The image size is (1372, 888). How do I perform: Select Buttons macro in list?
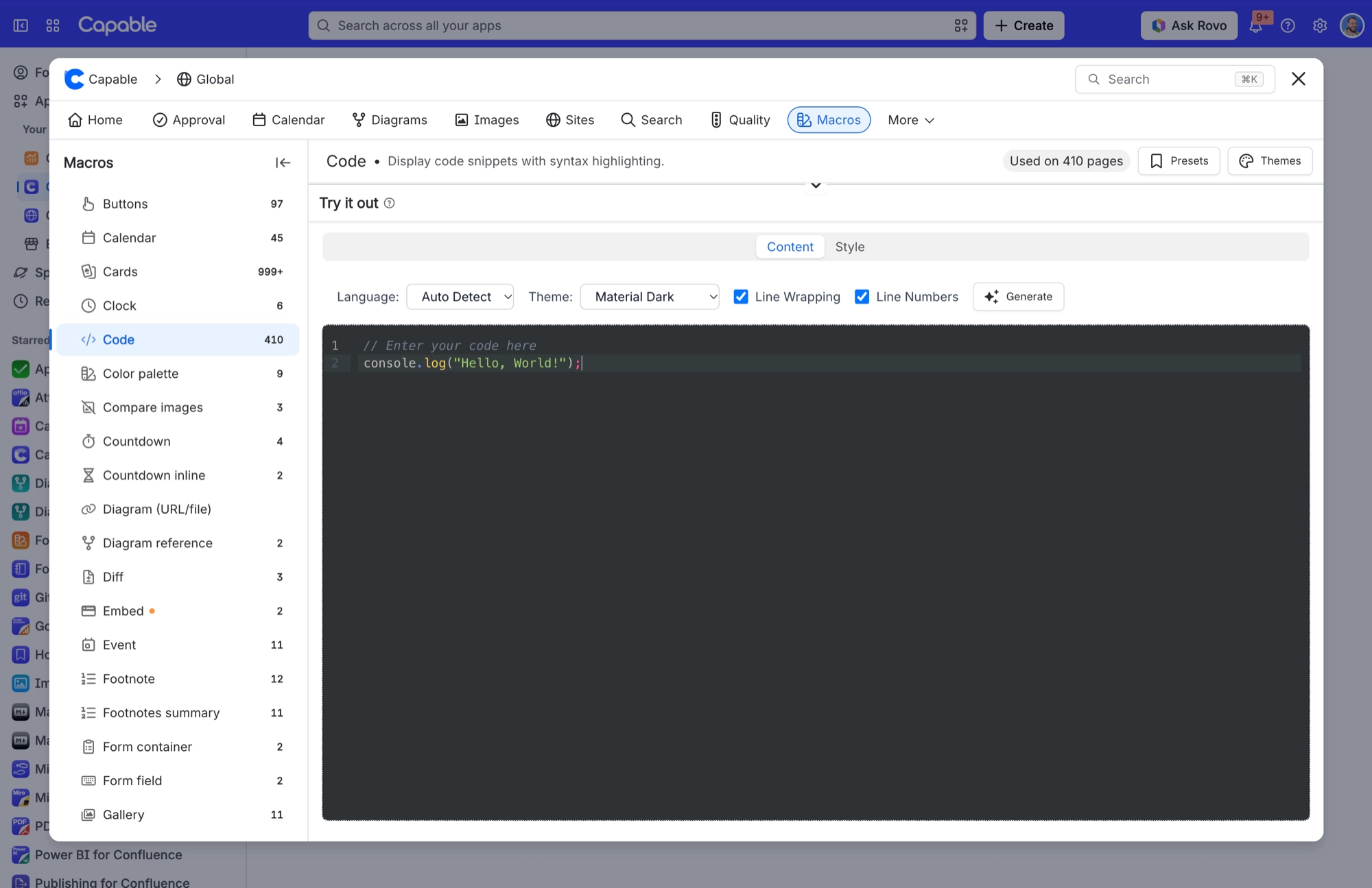[178, 204]
